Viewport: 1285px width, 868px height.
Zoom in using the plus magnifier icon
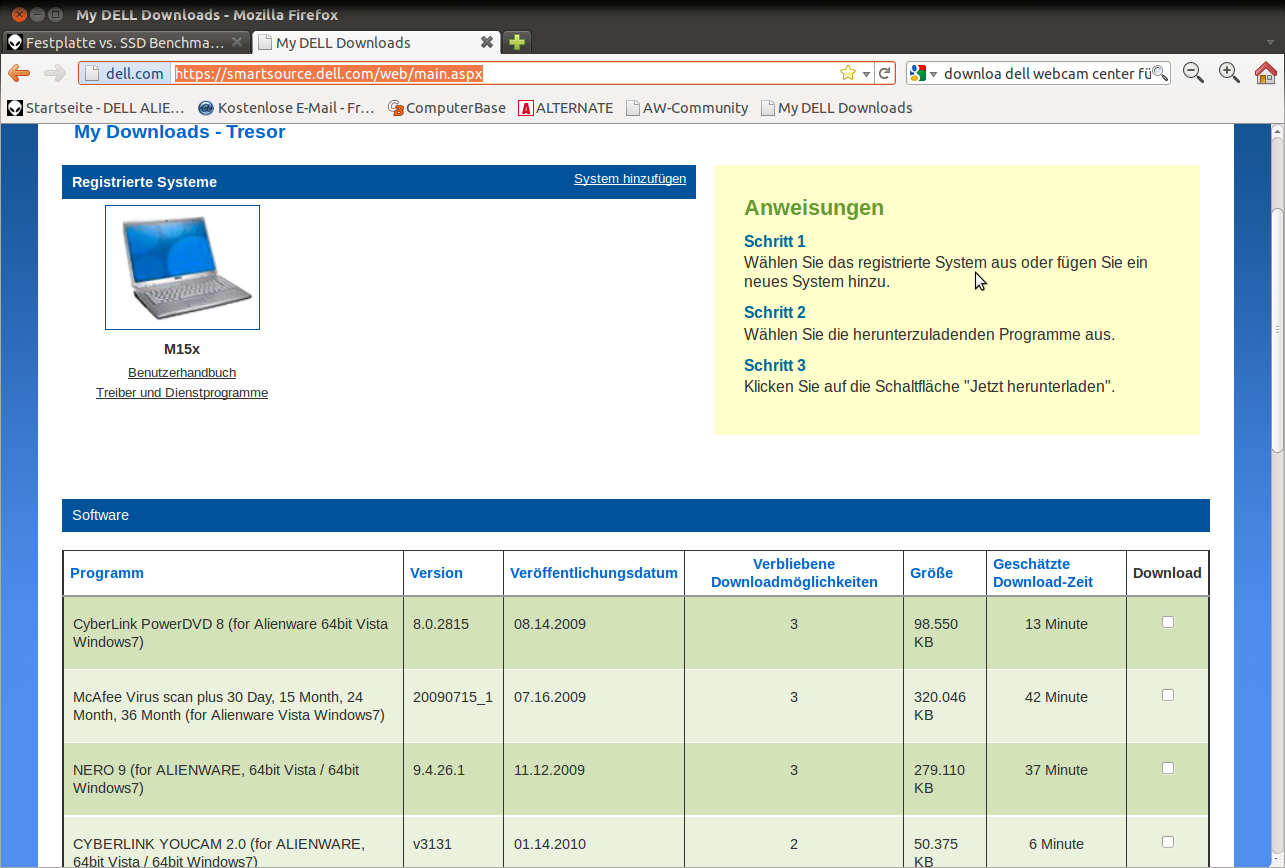[1229, 72]
